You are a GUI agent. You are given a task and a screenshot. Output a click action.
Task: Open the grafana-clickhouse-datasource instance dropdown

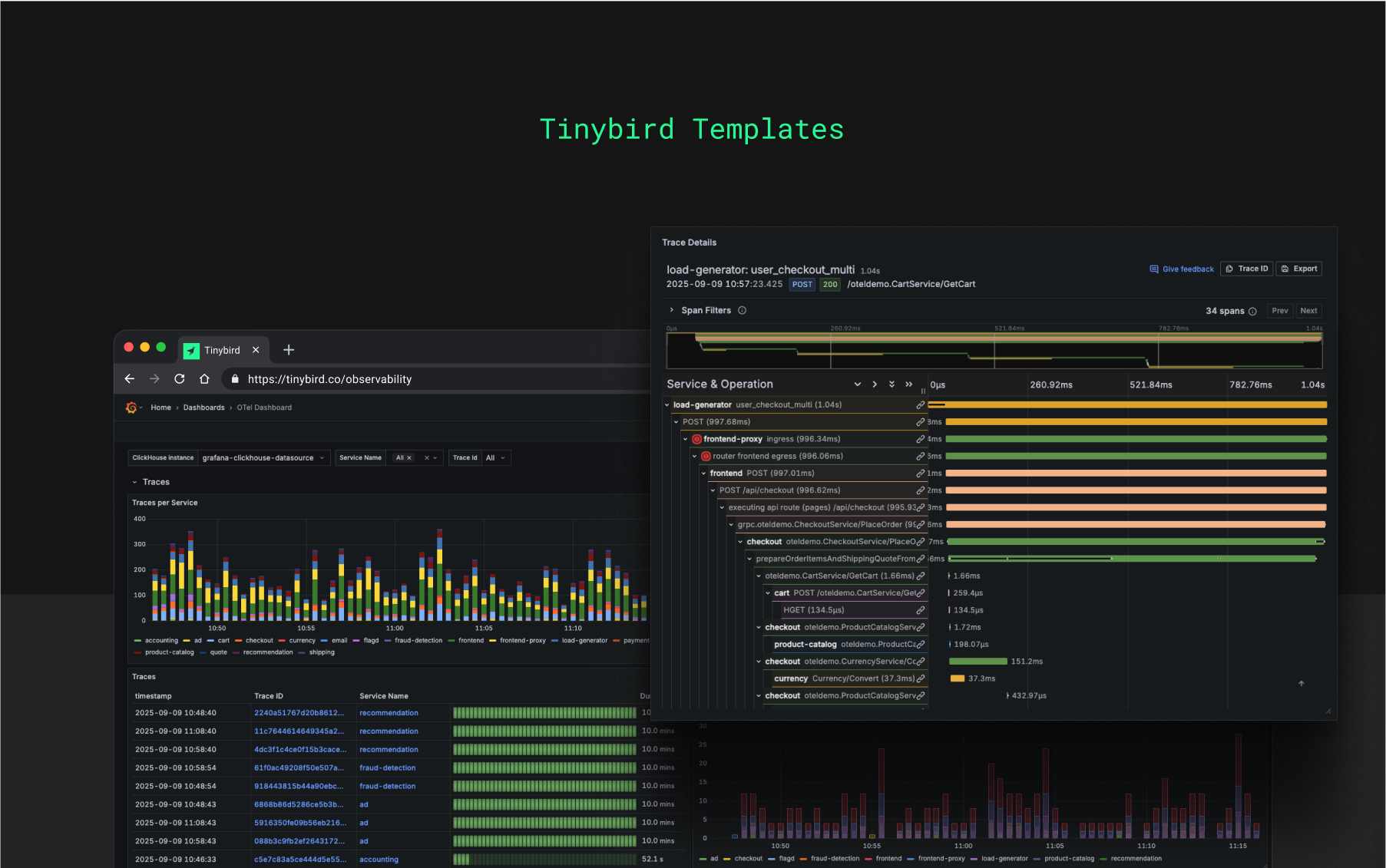[x=264, y=457]
